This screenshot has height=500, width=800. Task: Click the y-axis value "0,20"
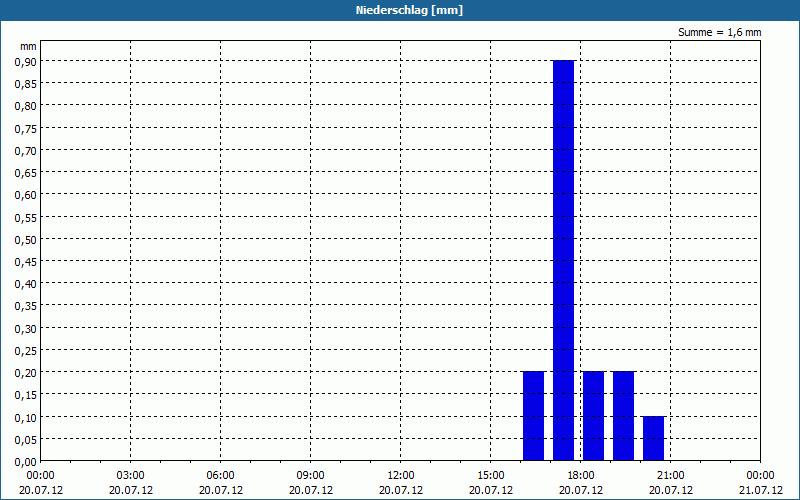point(26,373)
